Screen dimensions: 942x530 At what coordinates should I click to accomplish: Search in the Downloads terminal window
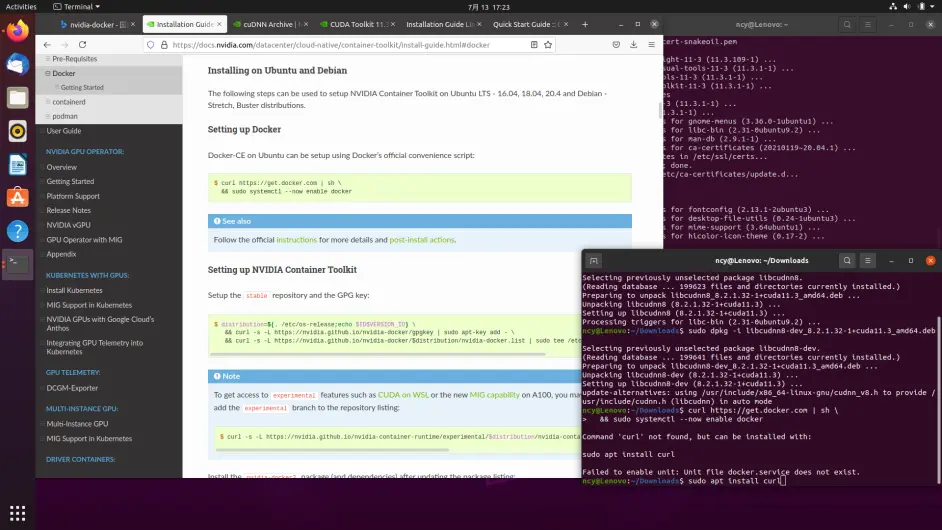click(847, 261)
